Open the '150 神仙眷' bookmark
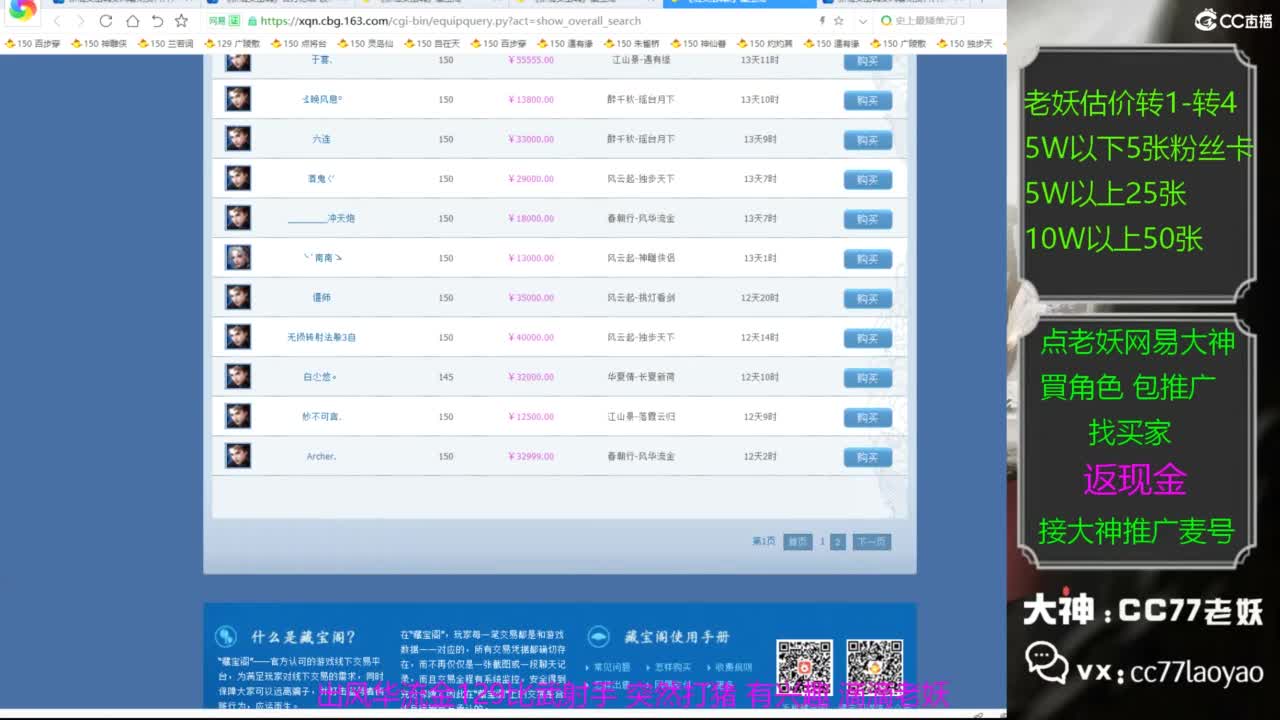This screenshot has width=1280, height=720. 697,44
